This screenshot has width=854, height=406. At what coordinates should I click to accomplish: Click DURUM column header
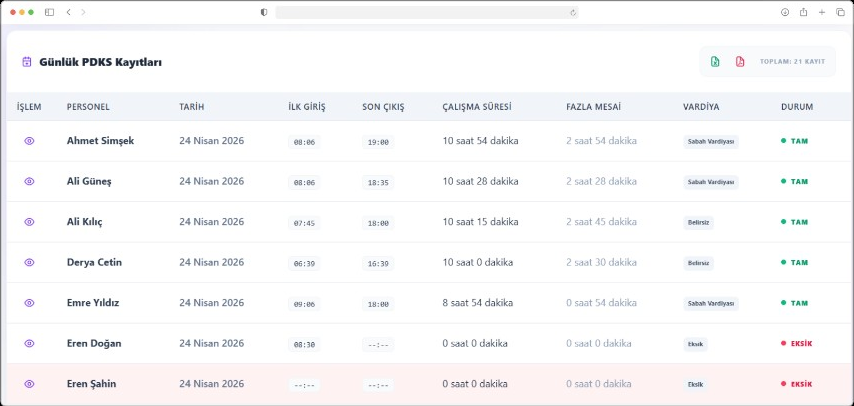(797, 107)
